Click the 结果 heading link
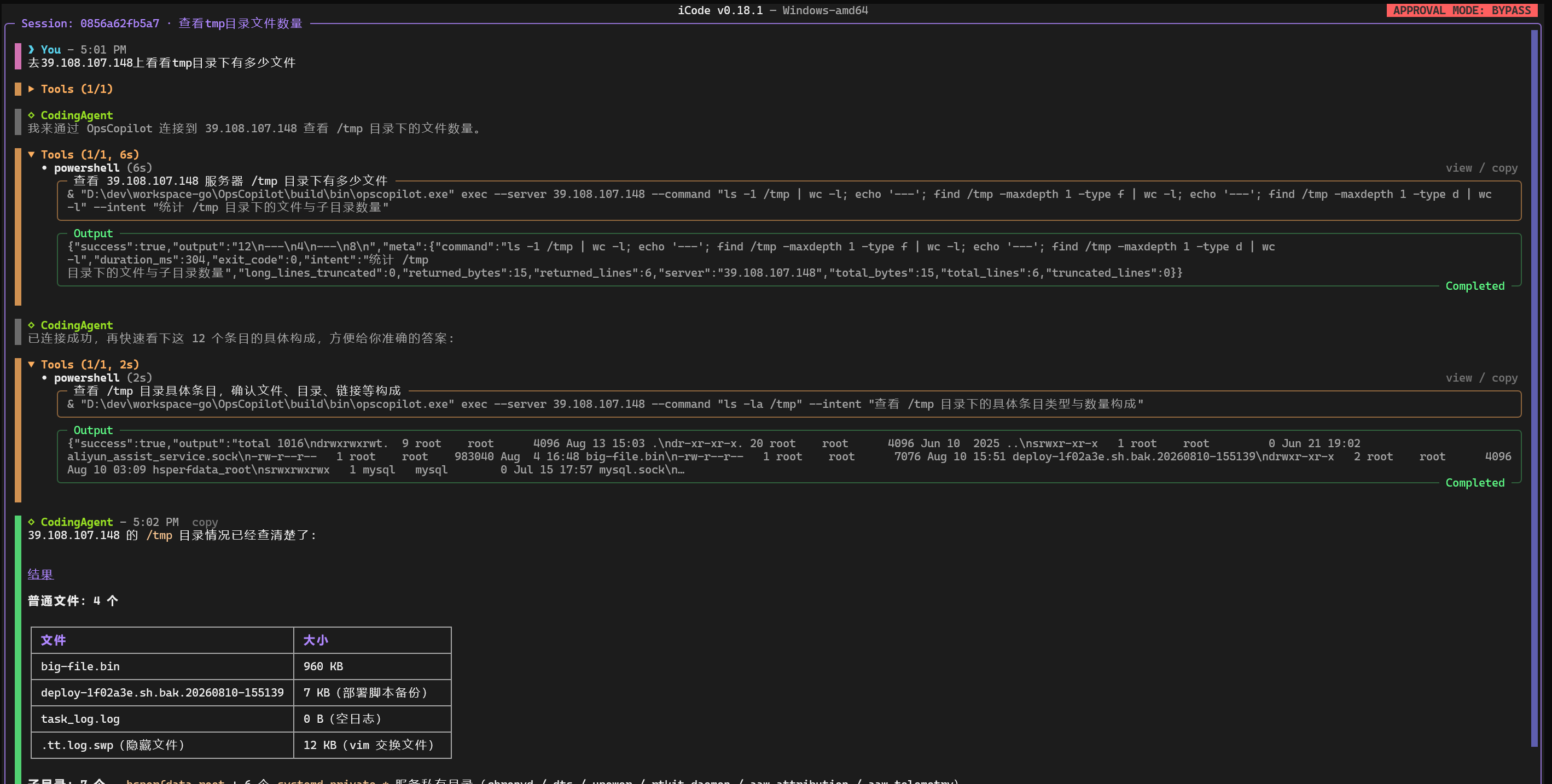Viewport: 1552px width, 784px height. coord(40,575)
